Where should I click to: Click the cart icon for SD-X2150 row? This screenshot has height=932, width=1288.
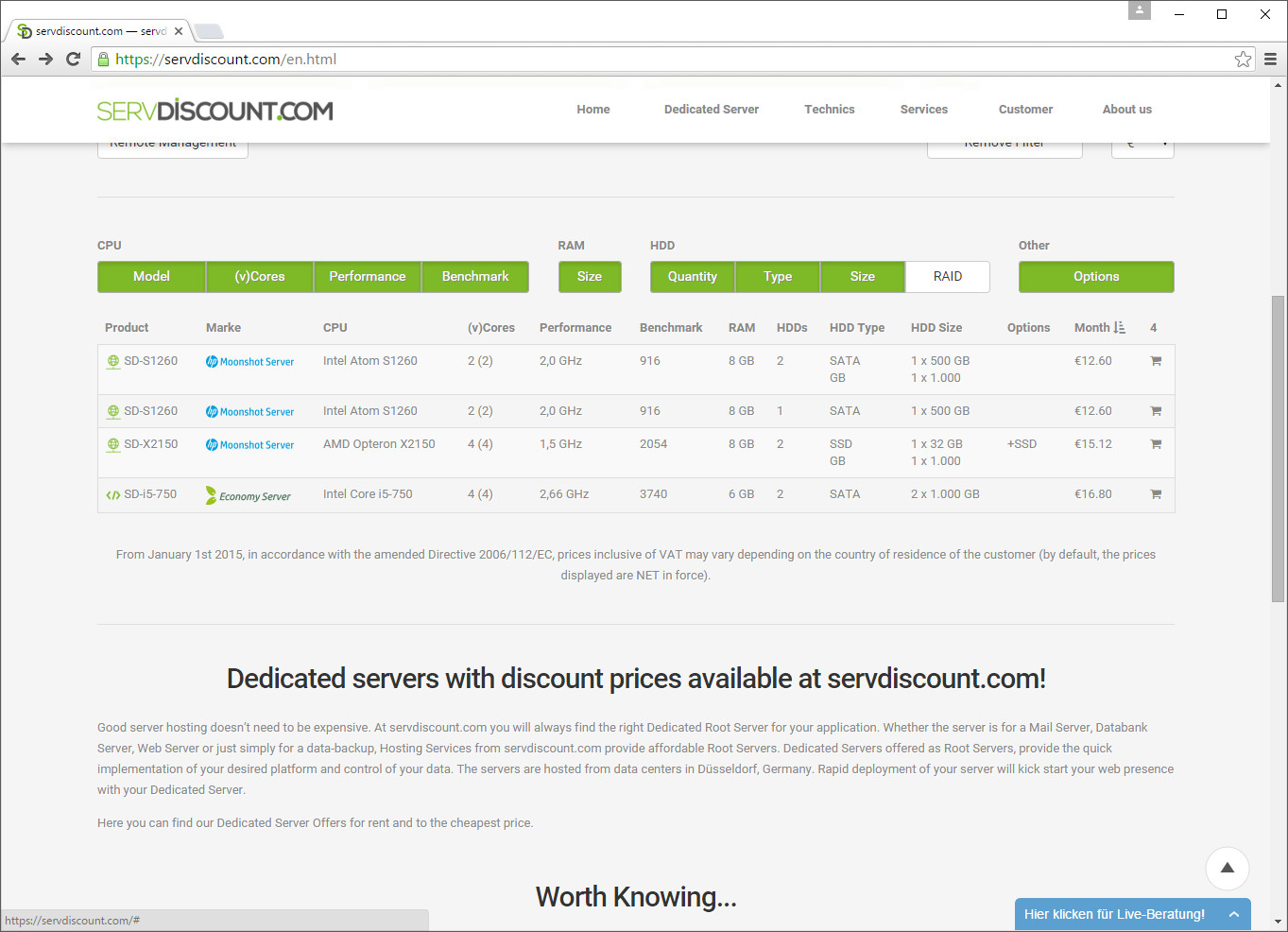tap(1155, 444)
